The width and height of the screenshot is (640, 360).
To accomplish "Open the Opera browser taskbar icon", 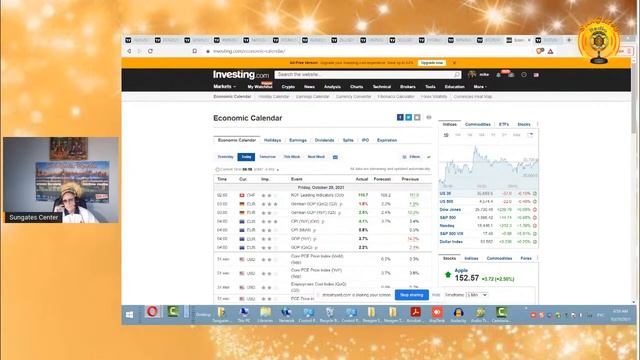I will [152, 312].
